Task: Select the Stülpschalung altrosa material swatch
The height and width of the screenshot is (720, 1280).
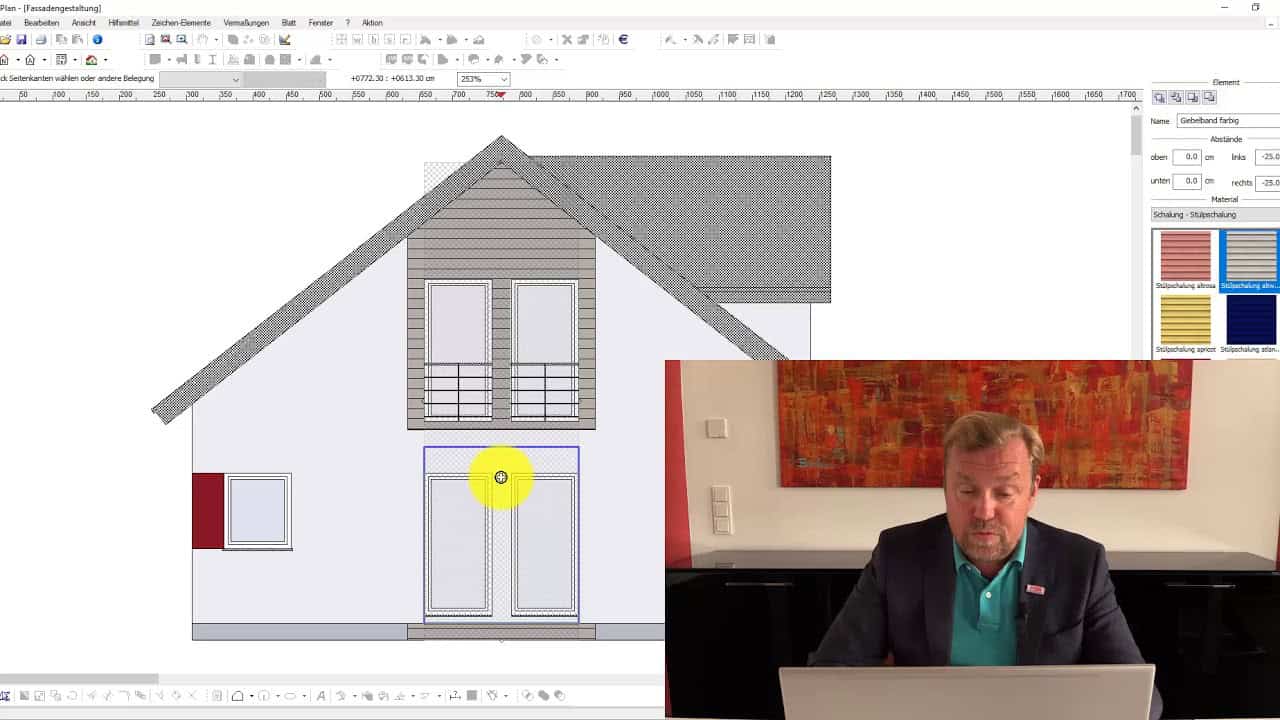Action: pyautogui.click(x=1185, y=258)
